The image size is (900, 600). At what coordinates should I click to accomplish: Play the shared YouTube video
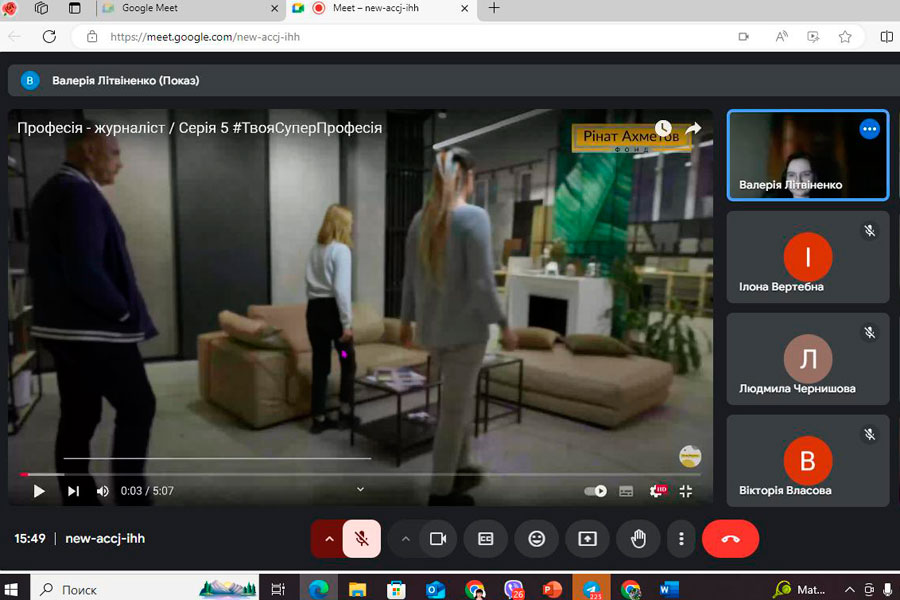coord(38,491)
